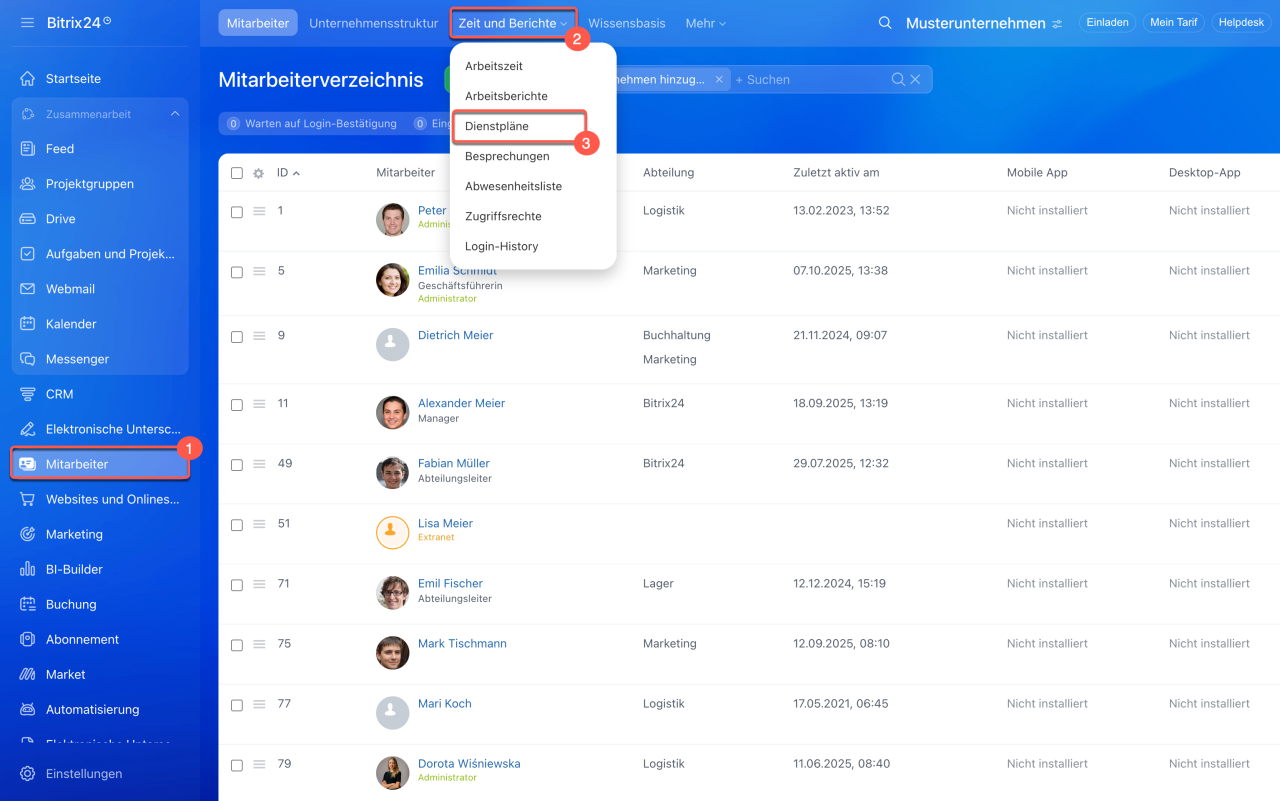
Task: Choose Besprechungen from the dropdown
Action: pos(507,156)
